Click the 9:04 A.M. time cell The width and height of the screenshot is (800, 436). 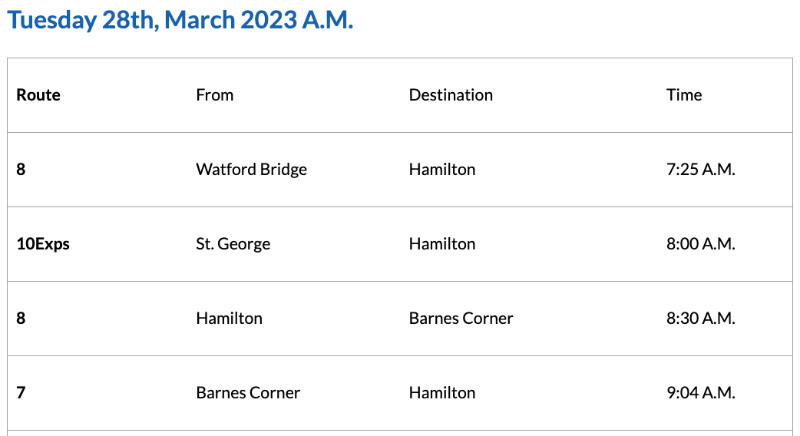click(x=700, y=393)
